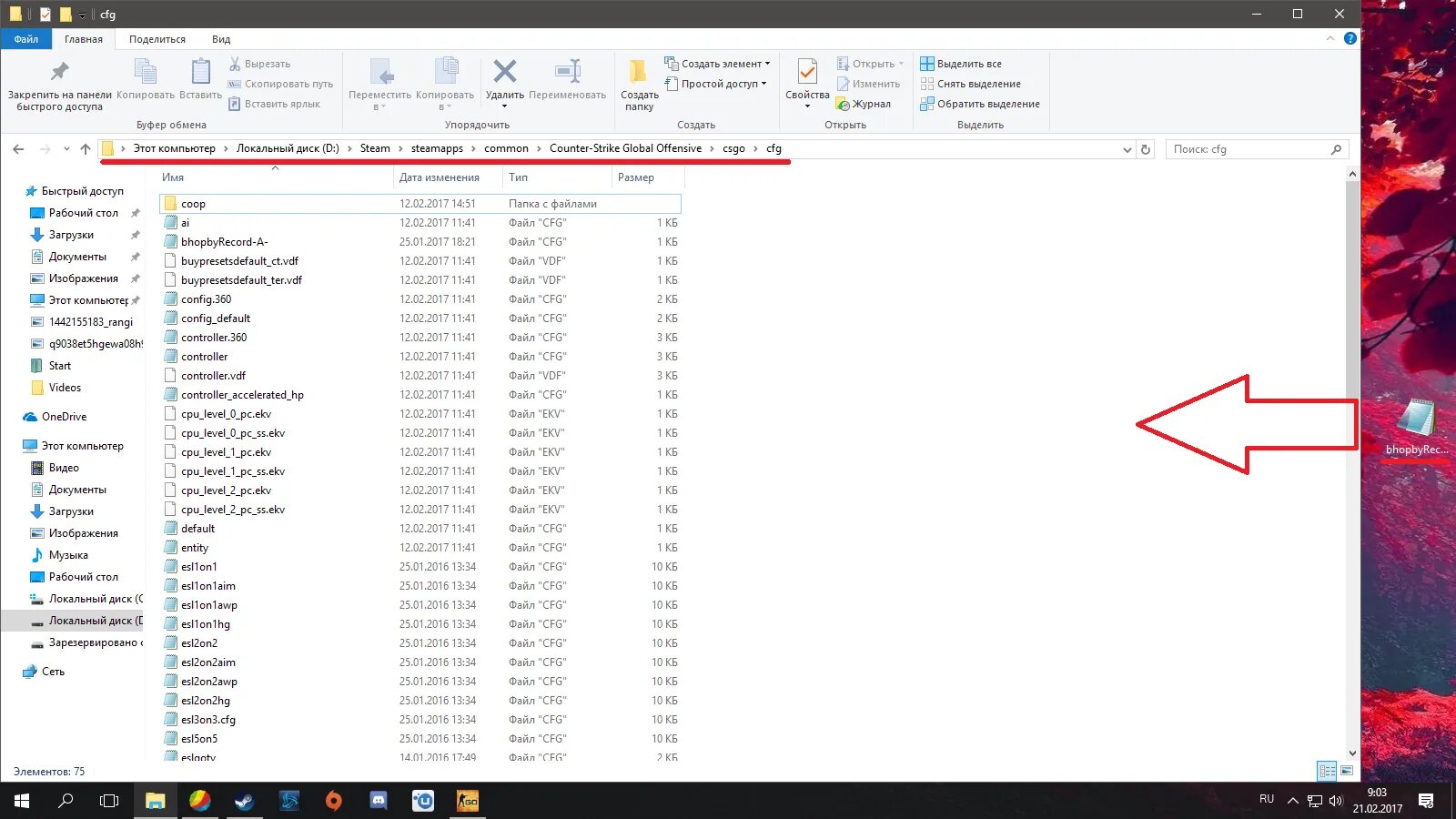Click the search field Поиск: cfg
Viewport: 1456px width, 819px height.
pos(1257,149)
